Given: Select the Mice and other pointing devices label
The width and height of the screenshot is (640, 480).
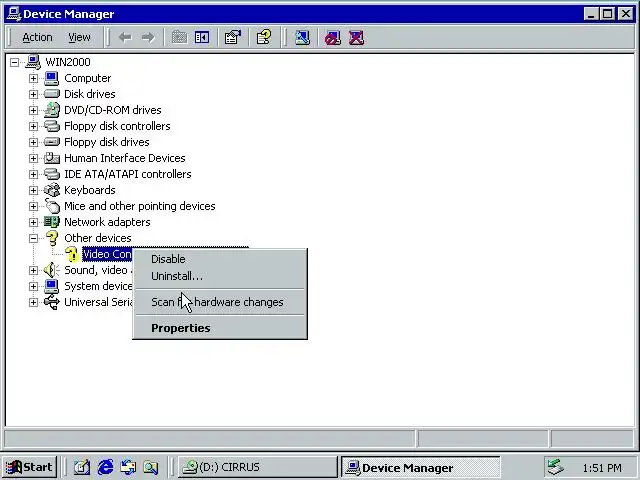Looking at the screenshot, I should pos(140,206).
